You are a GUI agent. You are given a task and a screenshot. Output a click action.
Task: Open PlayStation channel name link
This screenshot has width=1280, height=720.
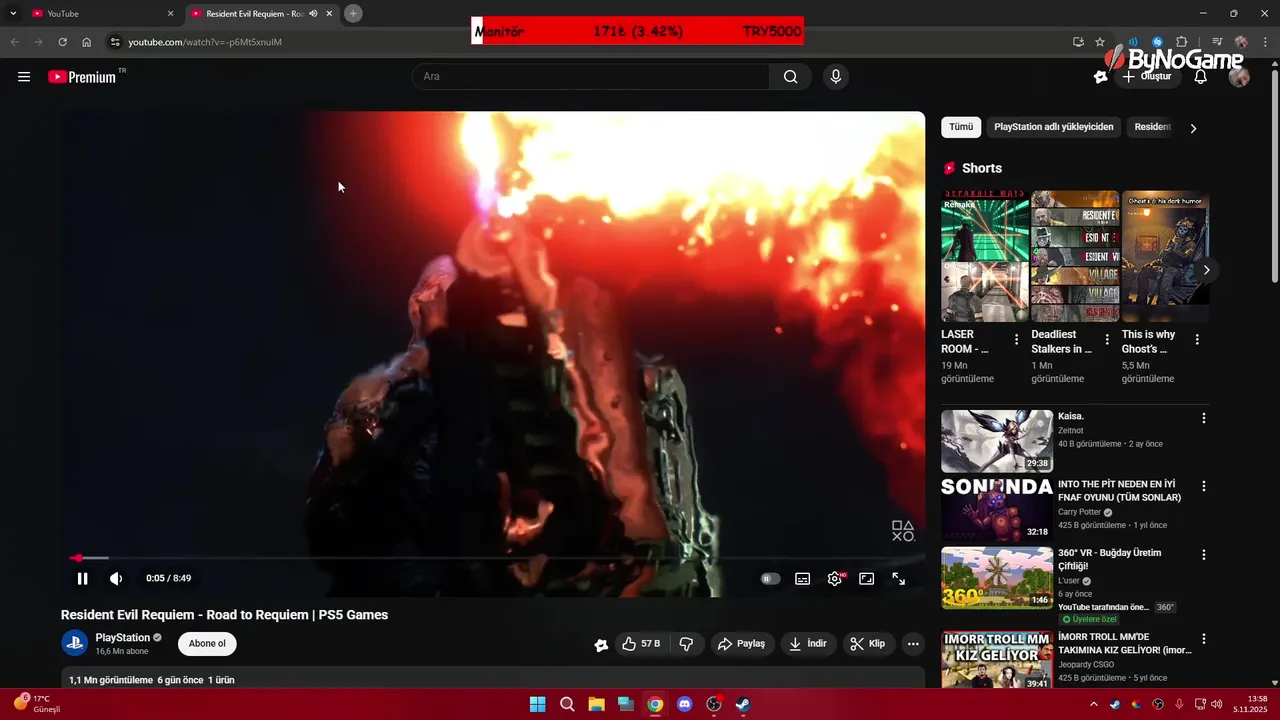pos(123,637)
